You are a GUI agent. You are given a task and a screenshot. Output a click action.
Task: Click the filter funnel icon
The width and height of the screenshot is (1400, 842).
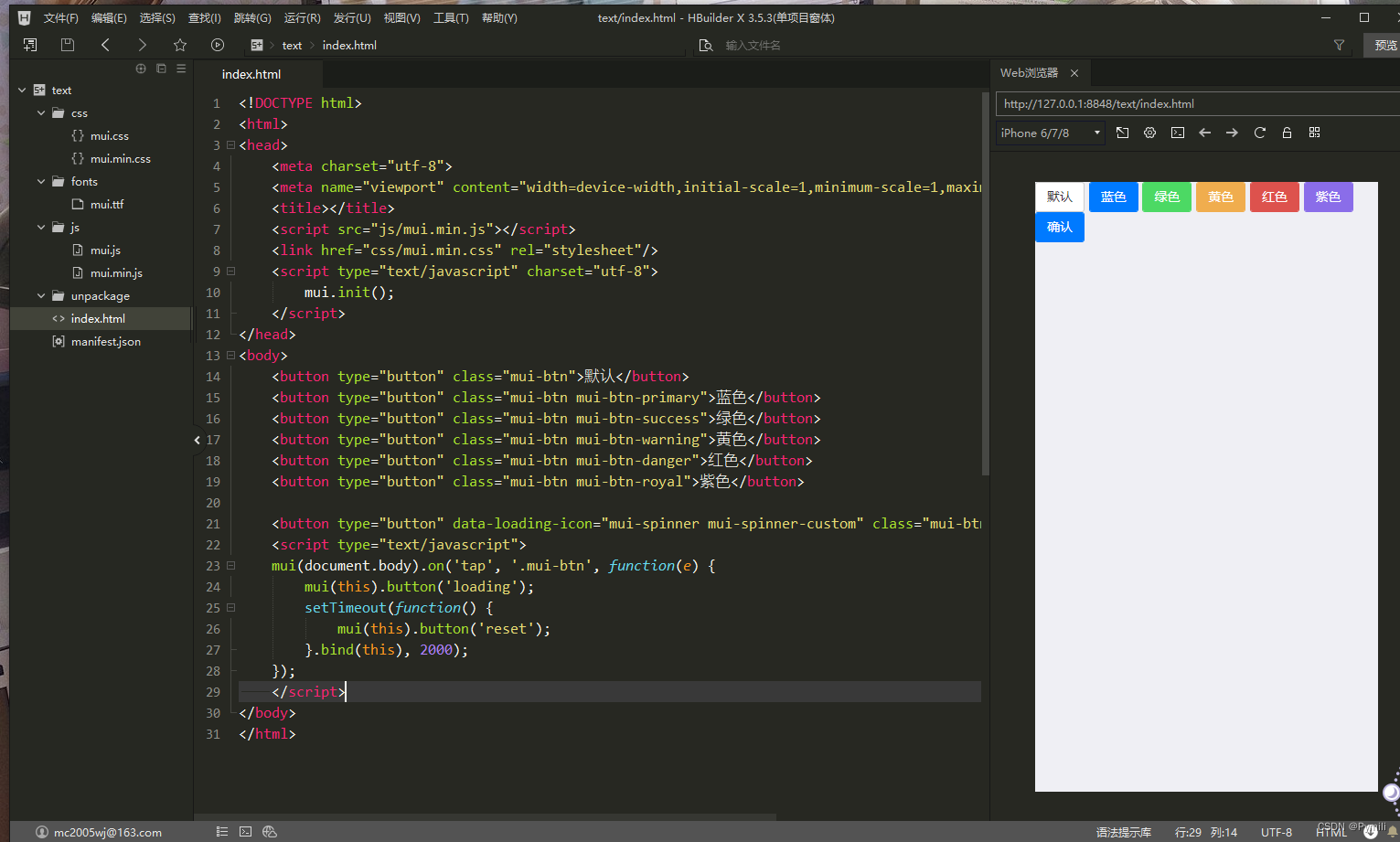pos(1339,45)
